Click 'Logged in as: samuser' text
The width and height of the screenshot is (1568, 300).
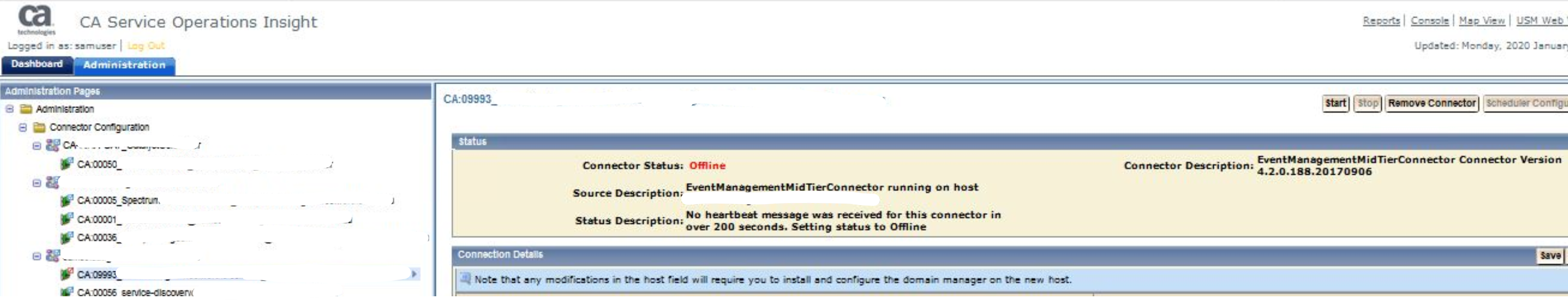coord(61,46)
